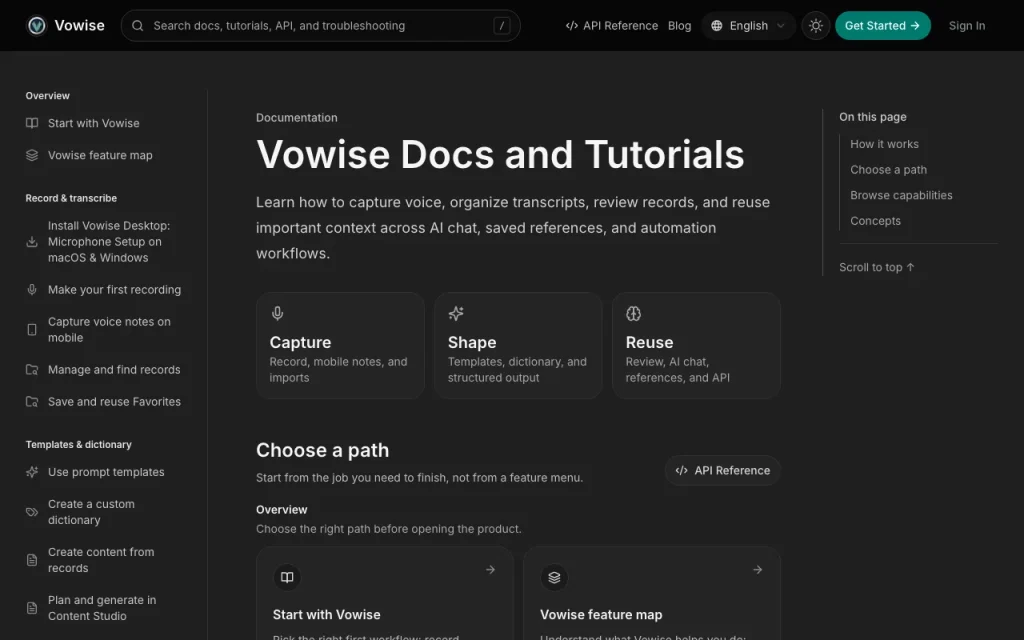
Task: Click the search magnifier icon
Action: [138, 25]
